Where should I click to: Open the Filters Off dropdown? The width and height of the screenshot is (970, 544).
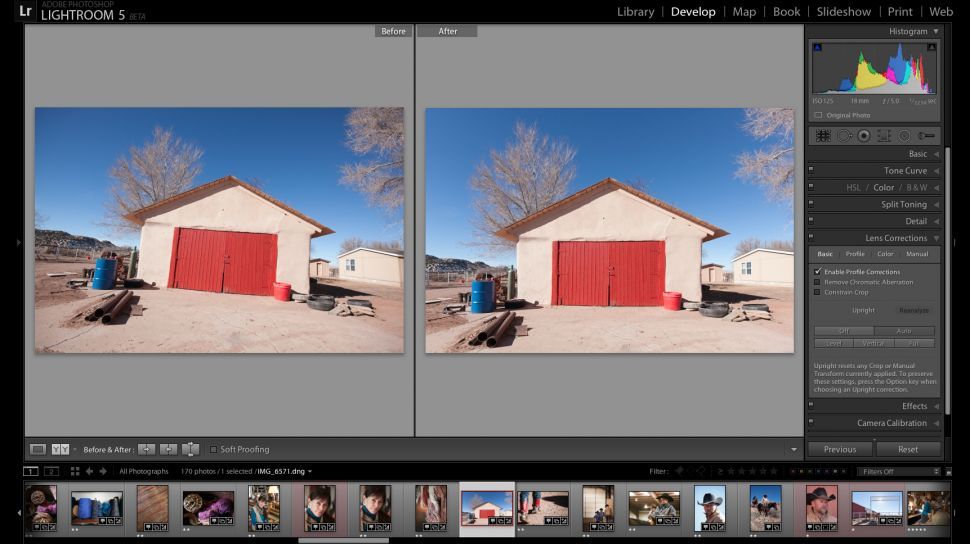(899, 472)
